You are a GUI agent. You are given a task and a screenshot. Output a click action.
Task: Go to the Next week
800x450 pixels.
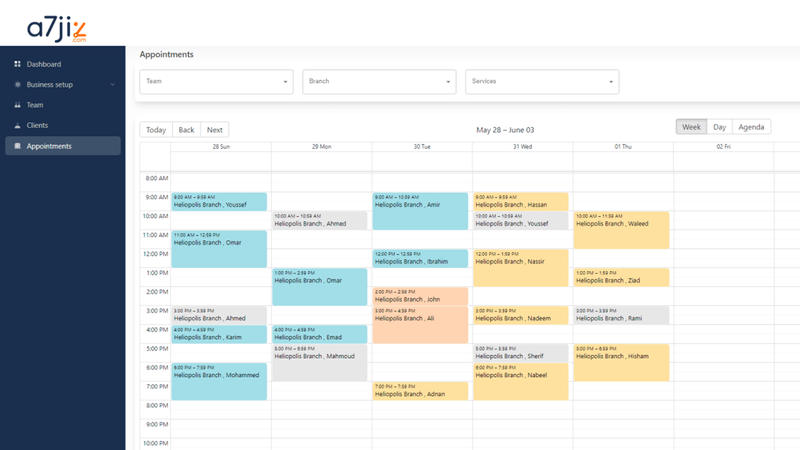click(215, 130)
